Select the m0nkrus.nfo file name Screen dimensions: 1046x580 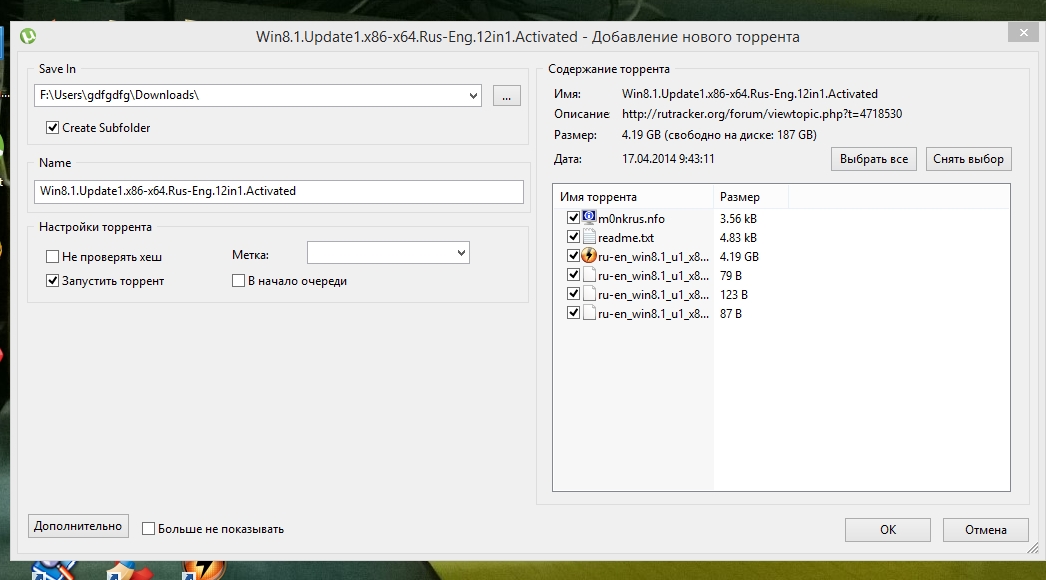coord(631,219)
